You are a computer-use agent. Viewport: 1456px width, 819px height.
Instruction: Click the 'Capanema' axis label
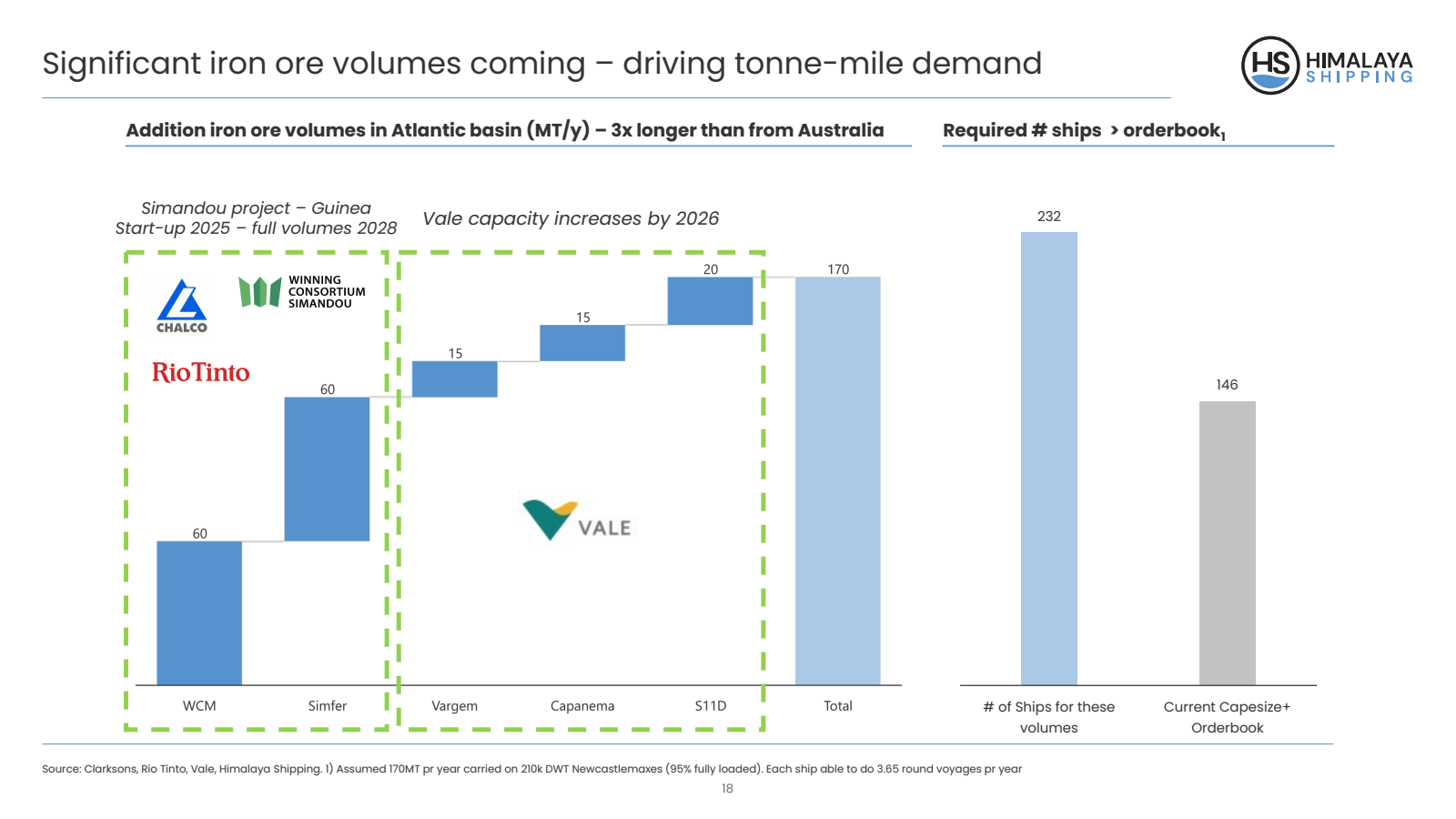pyautogui.click(x=582, y=706)
